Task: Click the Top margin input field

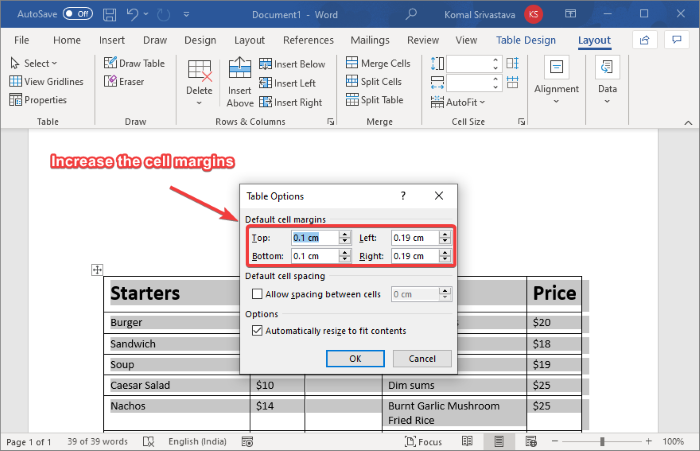Action: tap(315, 238)
